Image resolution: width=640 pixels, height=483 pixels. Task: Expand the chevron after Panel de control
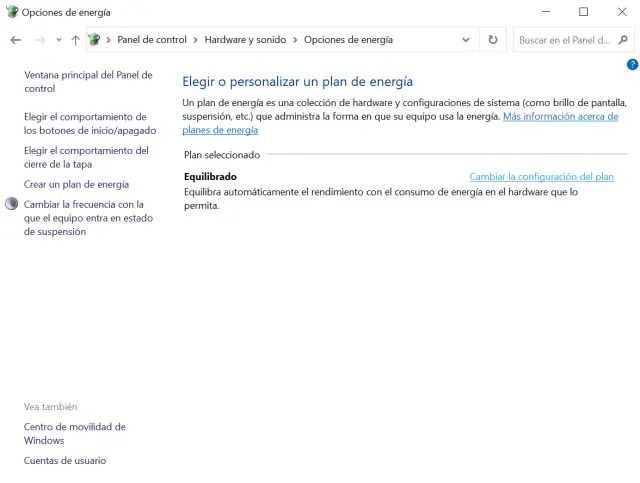pos(196,40)
